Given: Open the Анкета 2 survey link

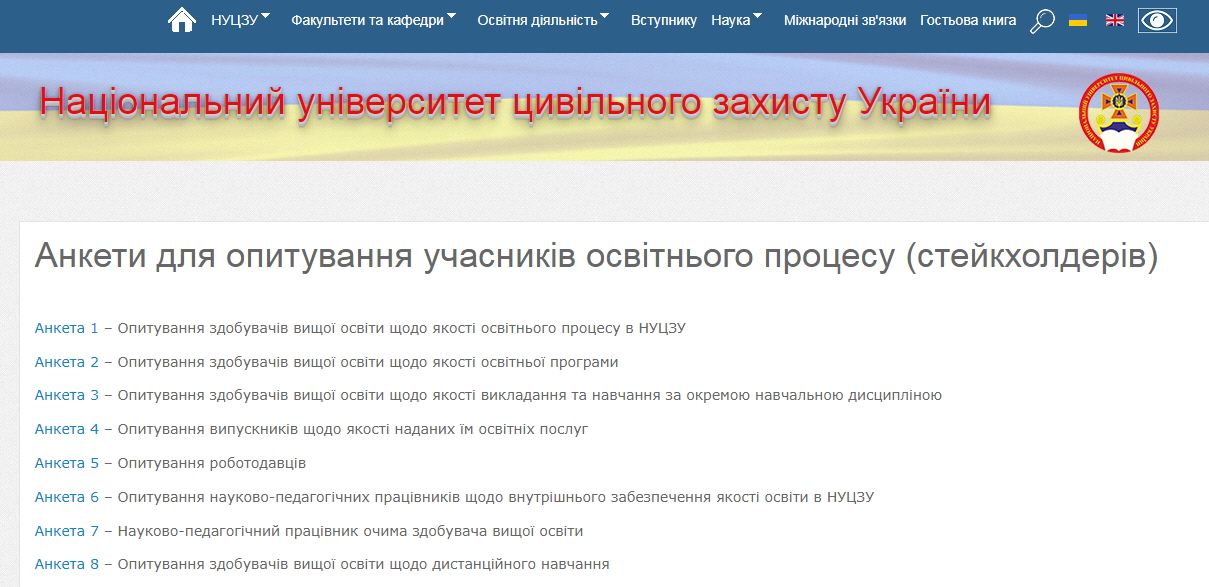Looking at the screenshot, I should (x=67, y=362).
